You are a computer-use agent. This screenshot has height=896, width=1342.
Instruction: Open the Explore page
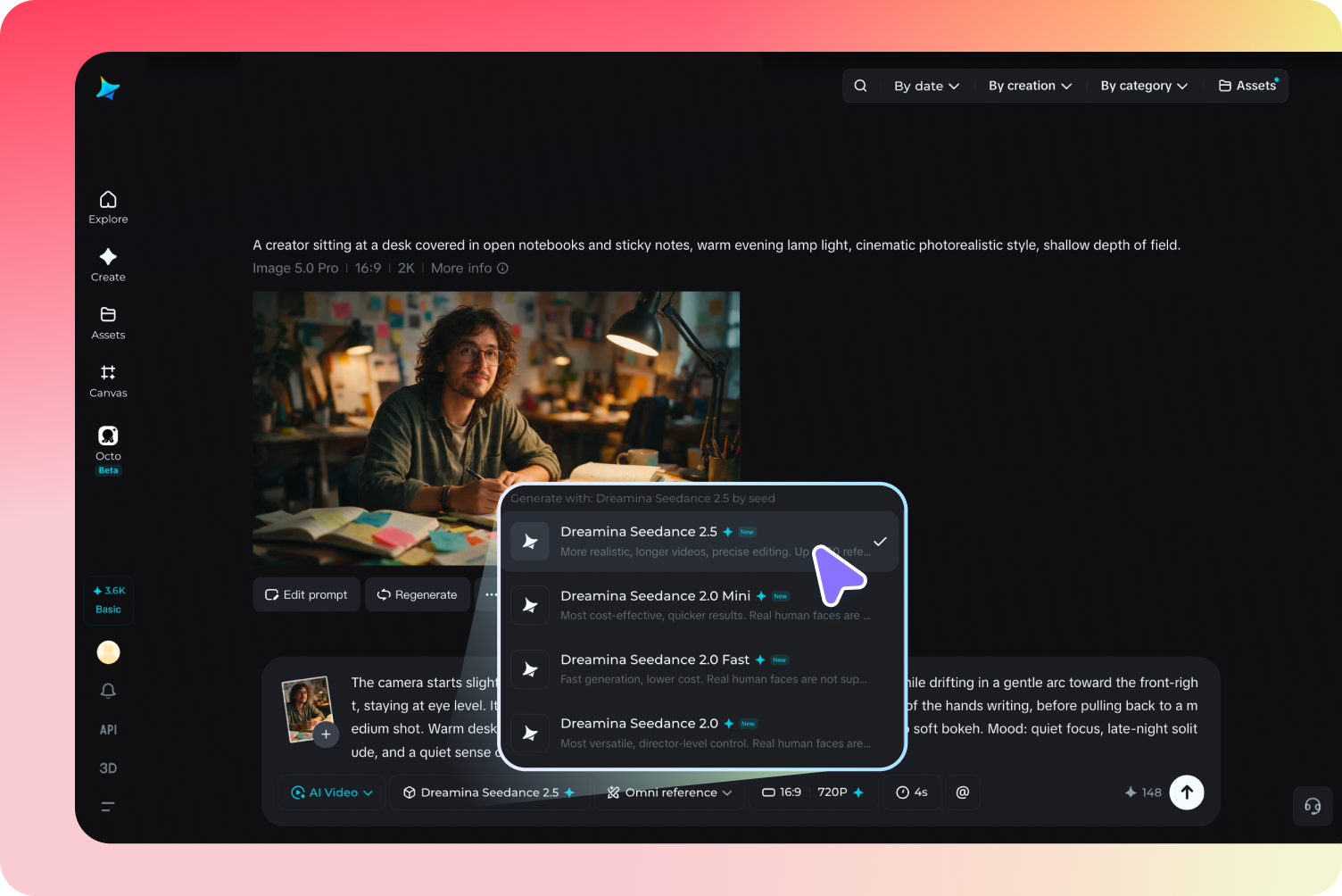click(108, 207)
